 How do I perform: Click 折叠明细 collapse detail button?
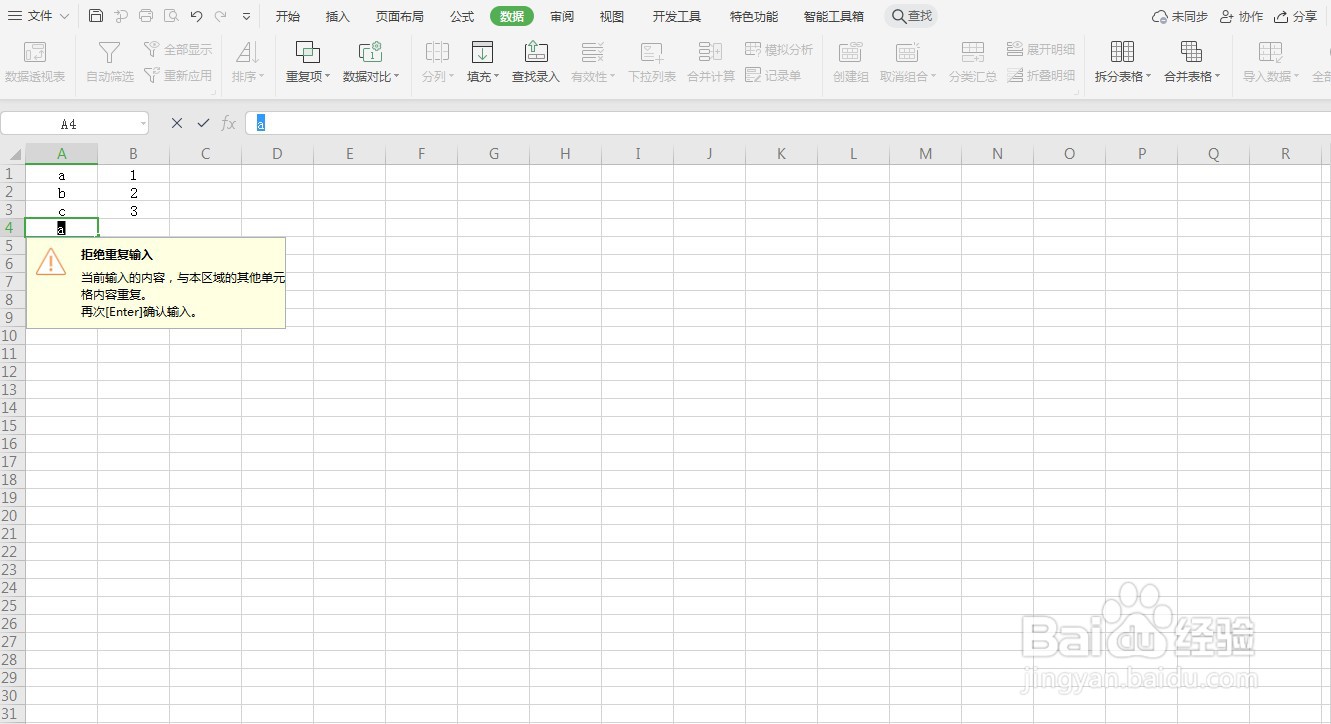pos(1041,75)
